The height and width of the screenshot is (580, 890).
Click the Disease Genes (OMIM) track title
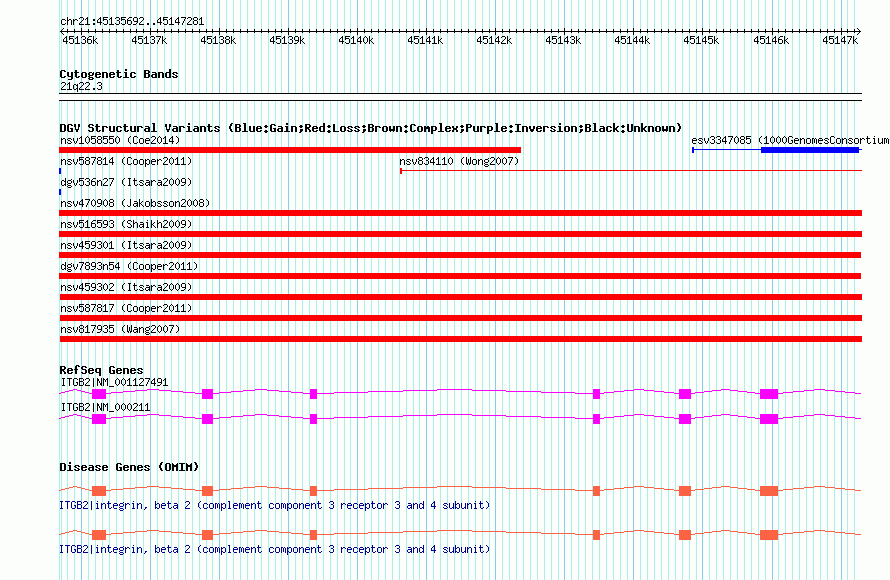pos(129,467)
